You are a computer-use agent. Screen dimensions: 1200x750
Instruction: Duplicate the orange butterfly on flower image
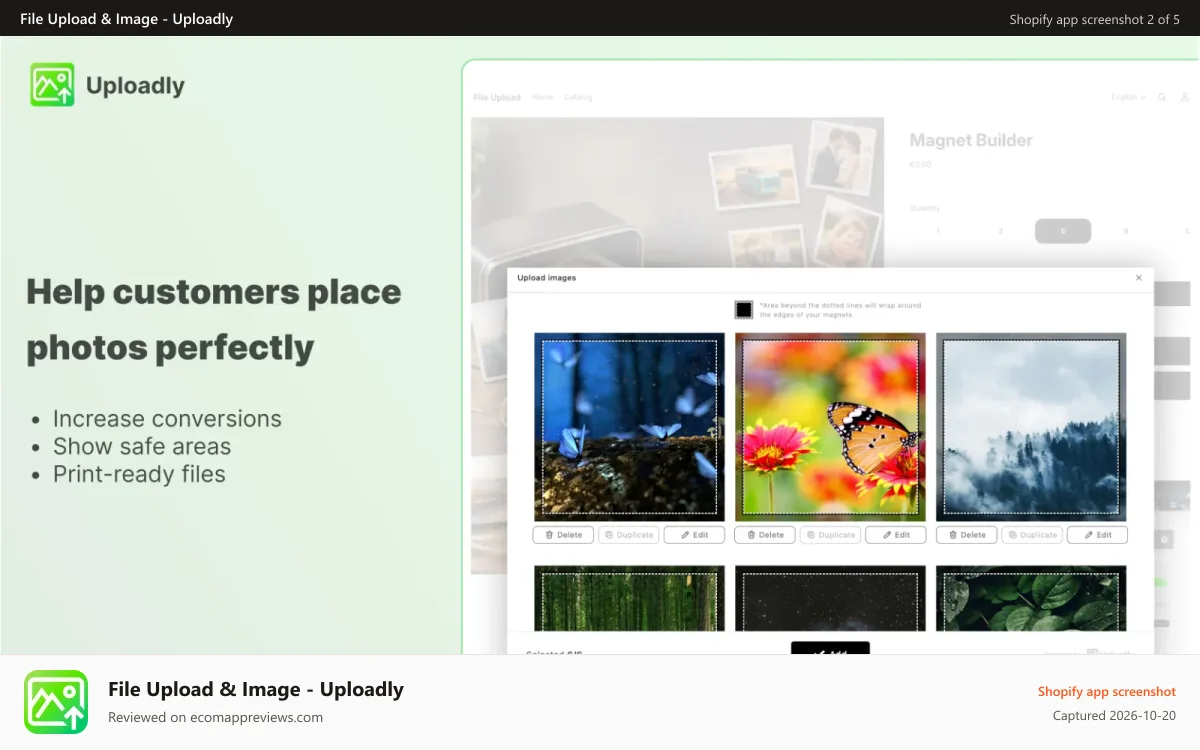[x=831, y=535]
